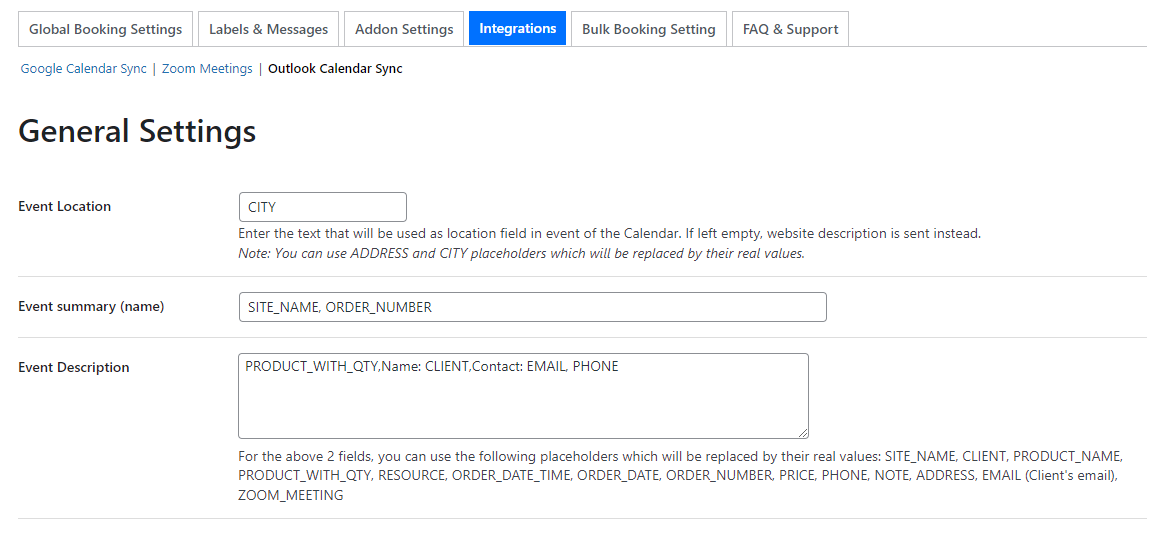Navigate to the Zoom Meetings link
The image size is (1158, 539).
pos(207,69)
